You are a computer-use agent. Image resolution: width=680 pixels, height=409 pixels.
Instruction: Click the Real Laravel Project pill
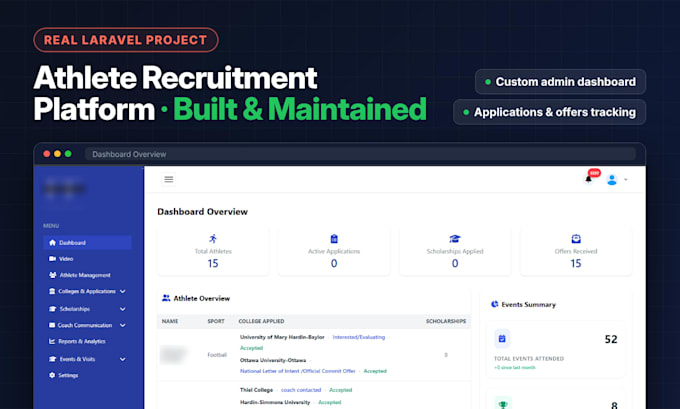coord(126,40)
